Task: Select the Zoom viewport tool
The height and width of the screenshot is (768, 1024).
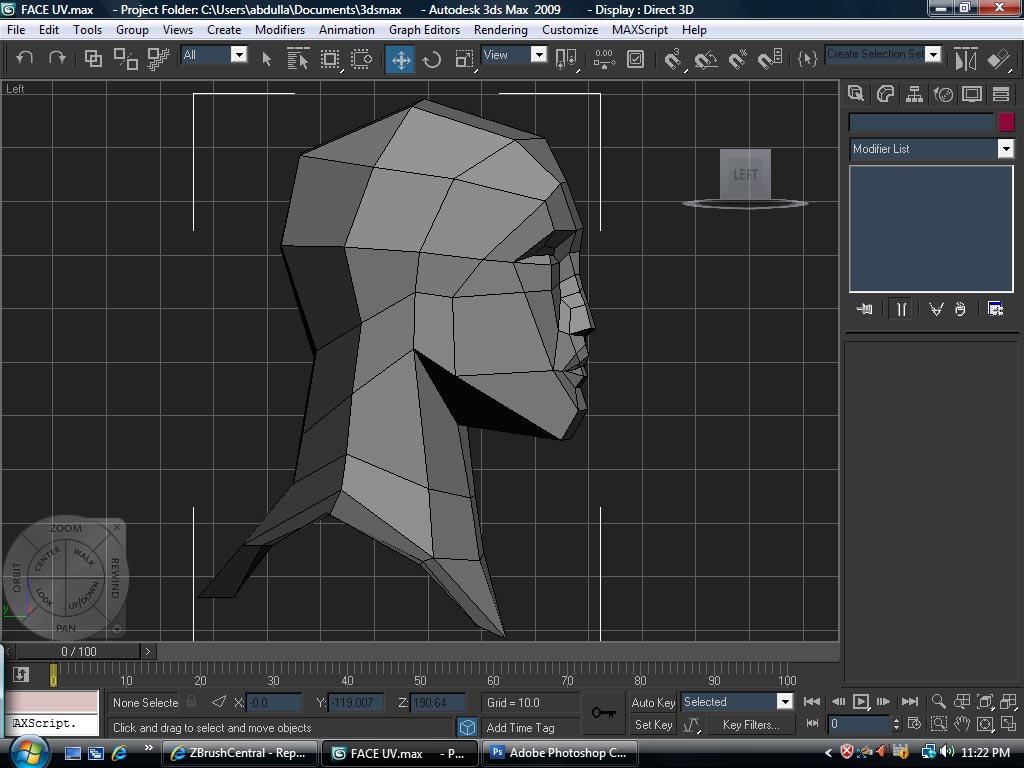Action: [x=938, y=701]
